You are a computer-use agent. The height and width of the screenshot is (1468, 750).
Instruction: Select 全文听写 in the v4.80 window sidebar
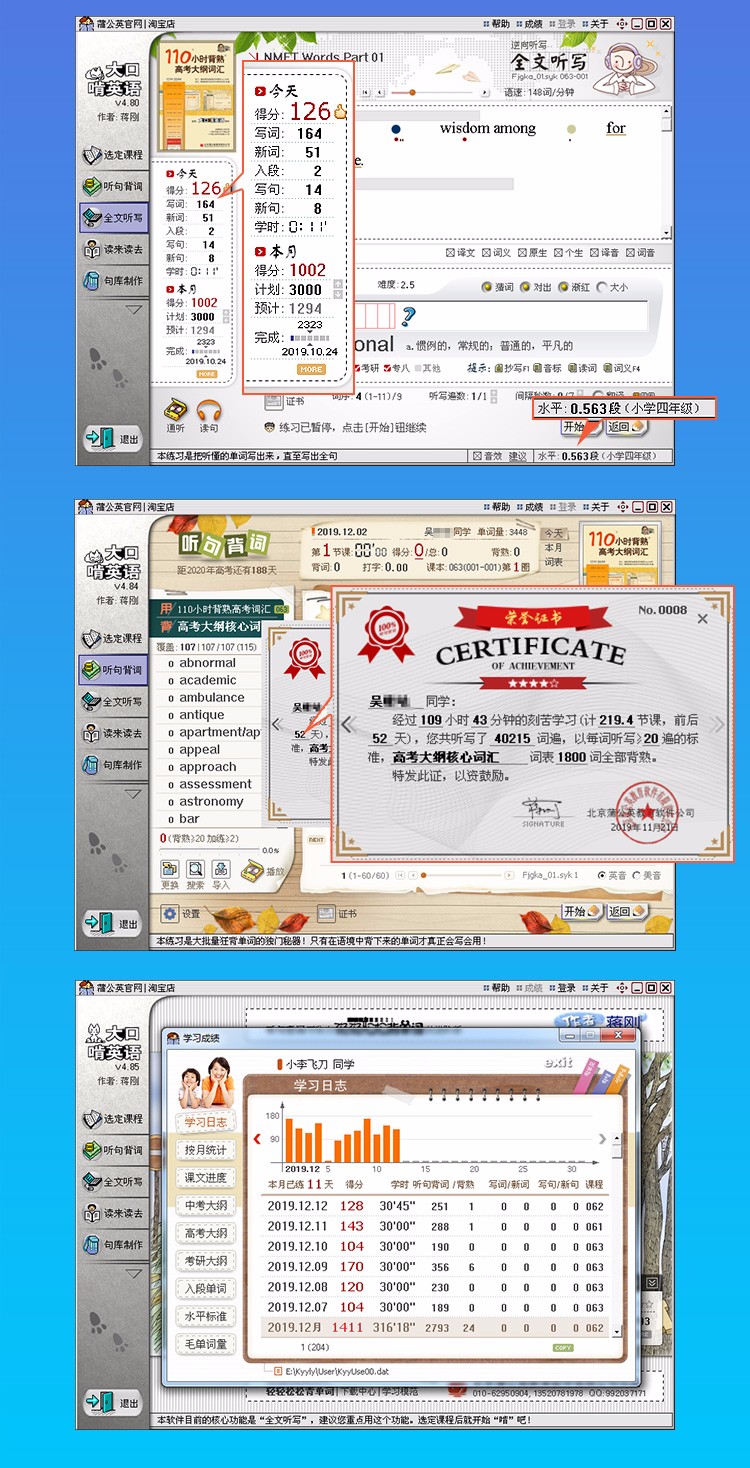[x=113, y=217]
